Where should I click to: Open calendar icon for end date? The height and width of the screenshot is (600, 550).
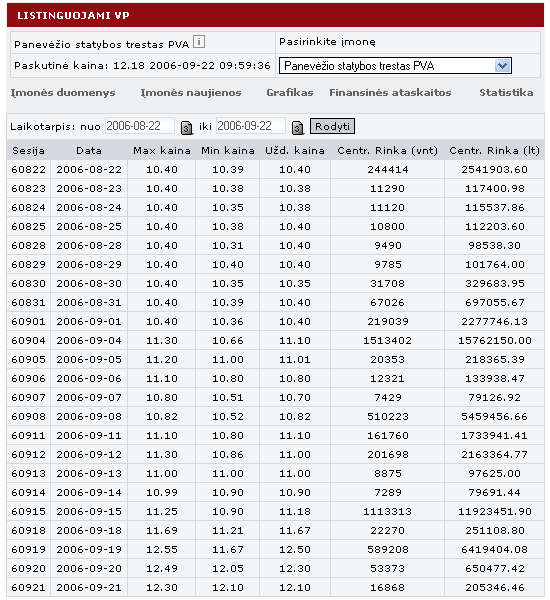(297, 127)
